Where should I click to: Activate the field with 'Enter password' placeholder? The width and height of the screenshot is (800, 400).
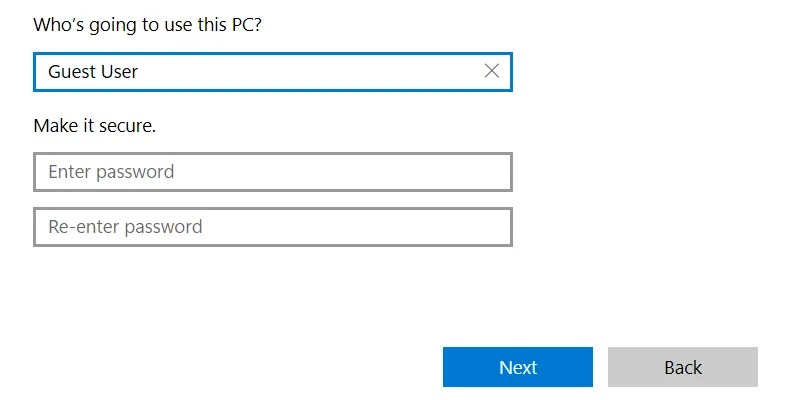272,172
